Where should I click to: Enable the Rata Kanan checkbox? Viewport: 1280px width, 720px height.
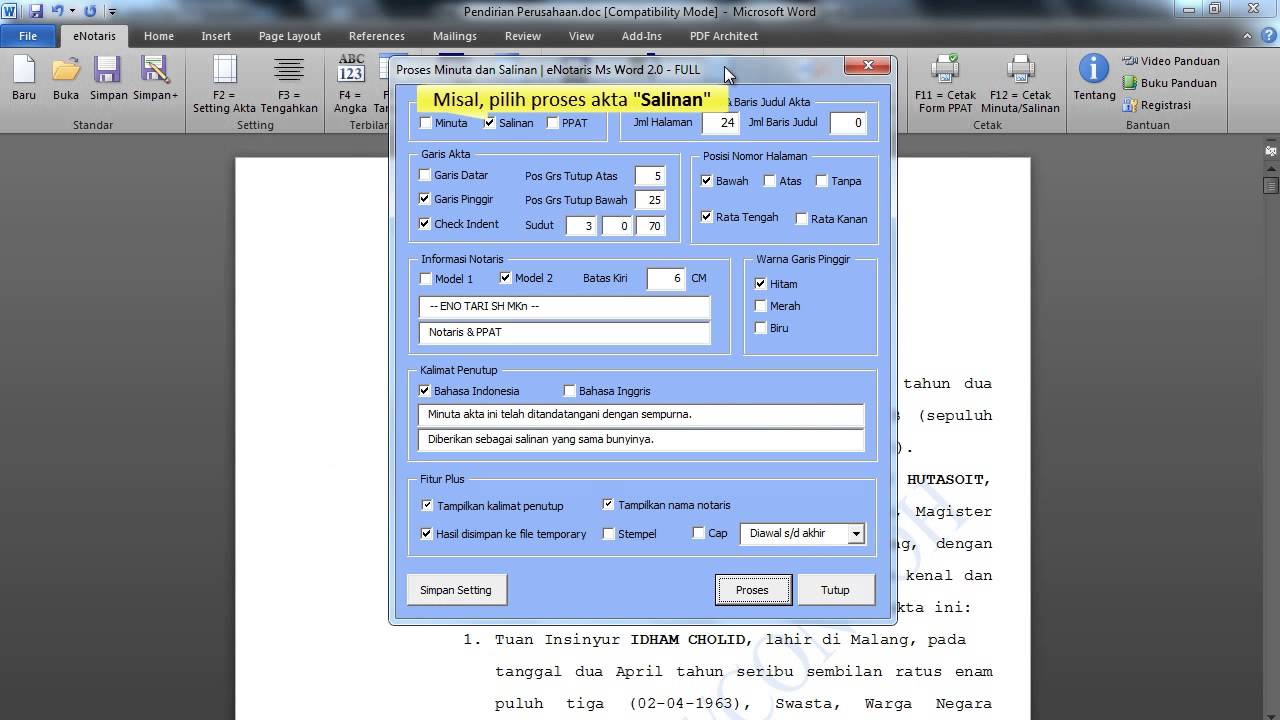(802, 218)
